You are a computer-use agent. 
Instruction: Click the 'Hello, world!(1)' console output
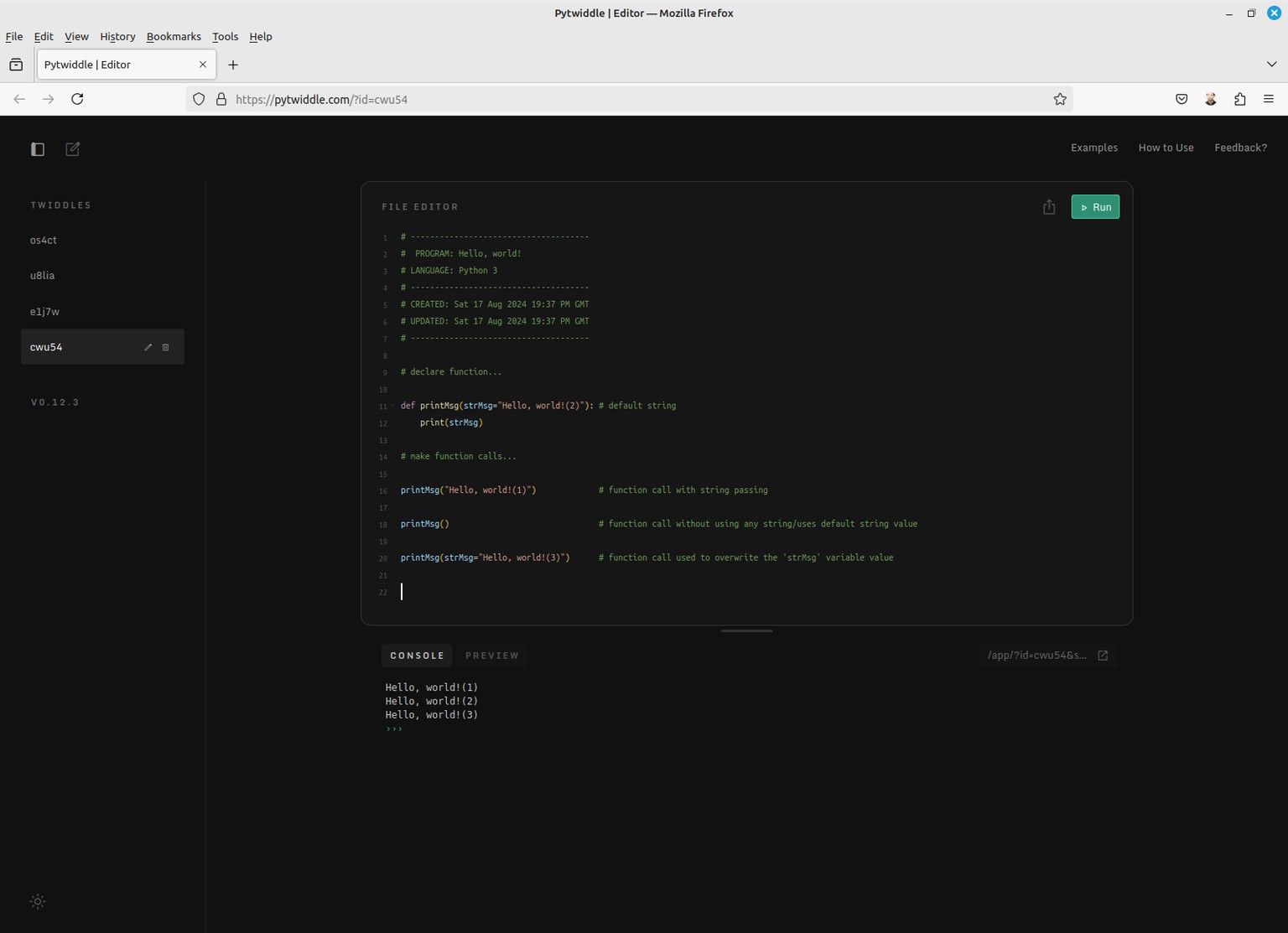432,687
